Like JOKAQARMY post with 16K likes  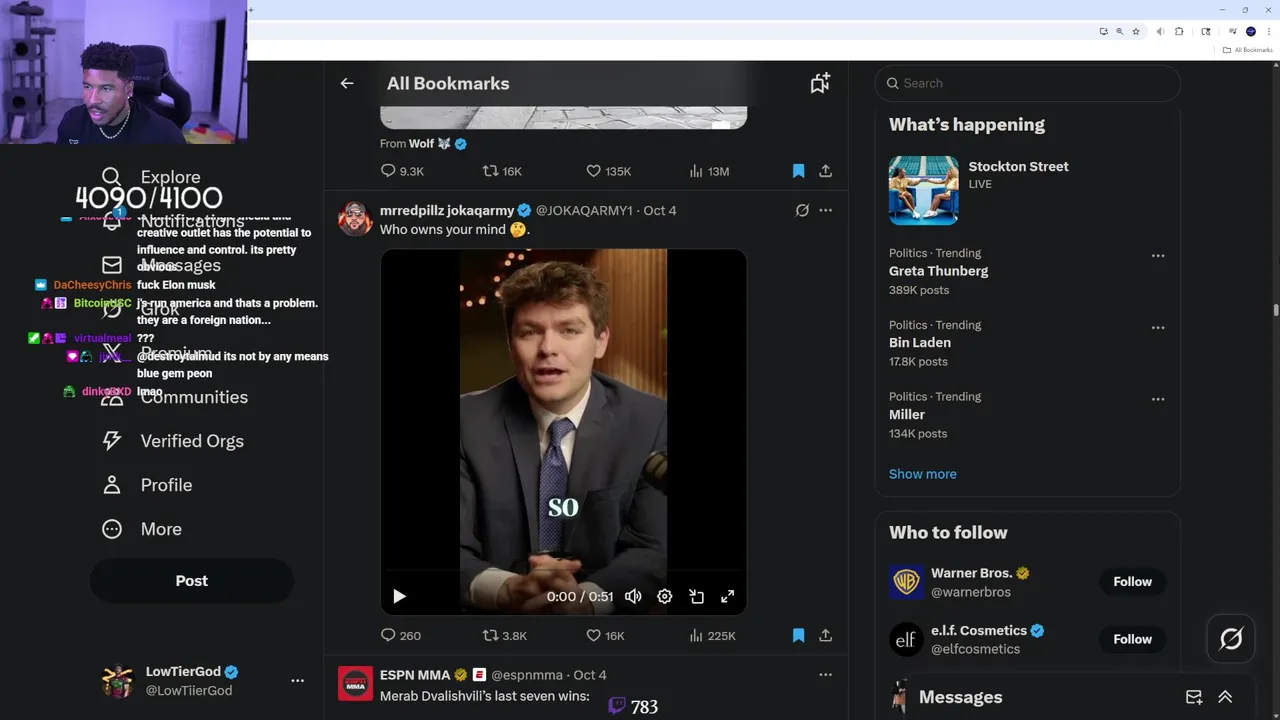(x=605, y=635)
